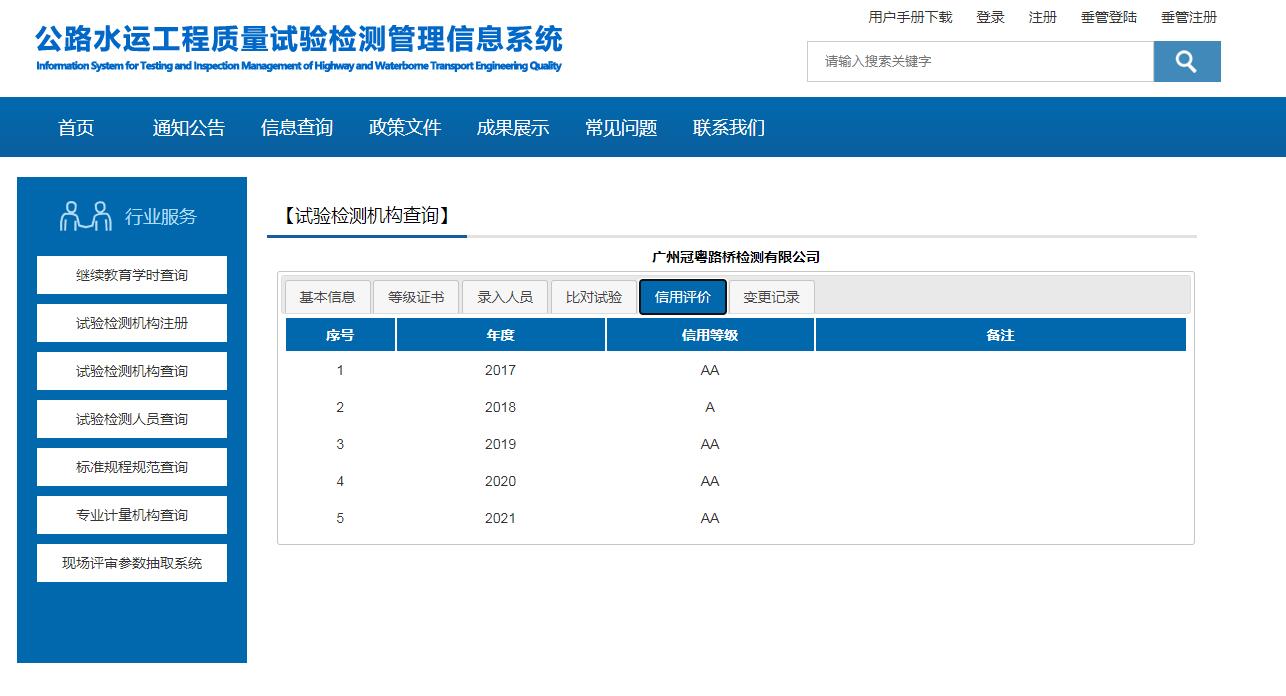Screen dimensions: 1286x696
Task: Select the 信用评价 tab
Action: pos(683,297)
